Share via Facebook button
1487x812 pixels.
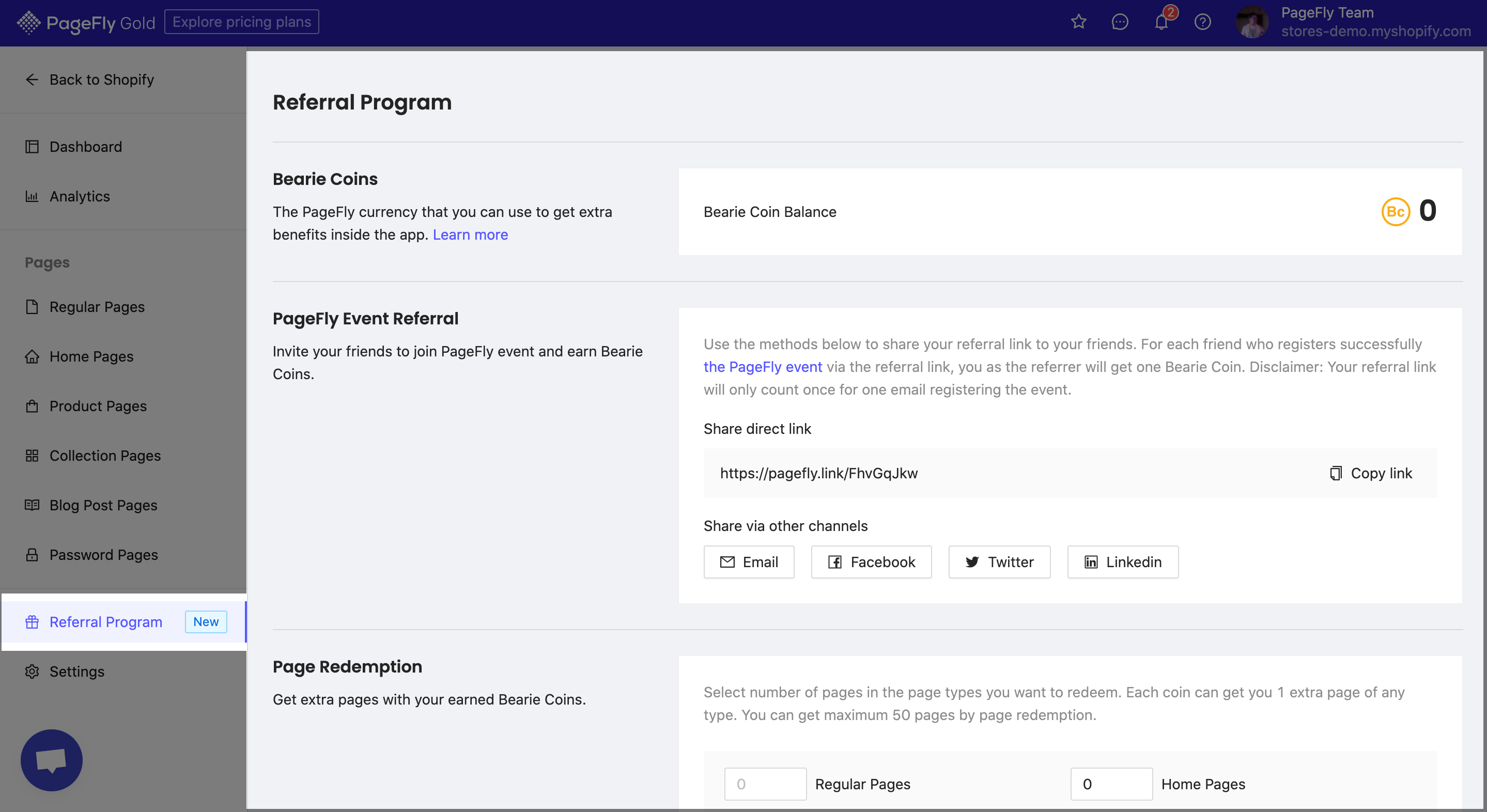pyautogui.click(x=871, y=562)
